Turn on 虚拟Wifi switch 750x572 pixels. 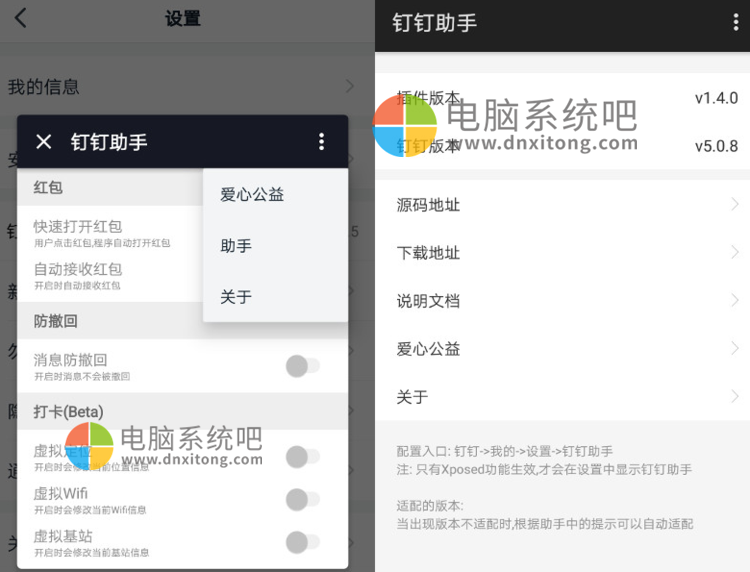pyautogui.click(x=303, y=500)
